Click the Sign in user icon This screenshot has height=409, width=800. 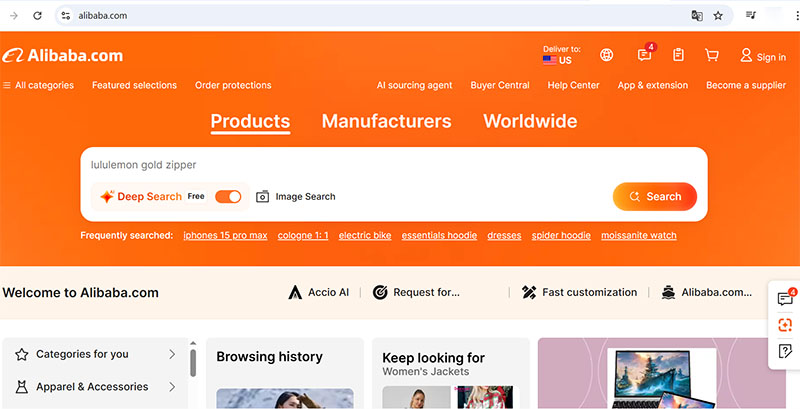(x=746, y=55)
